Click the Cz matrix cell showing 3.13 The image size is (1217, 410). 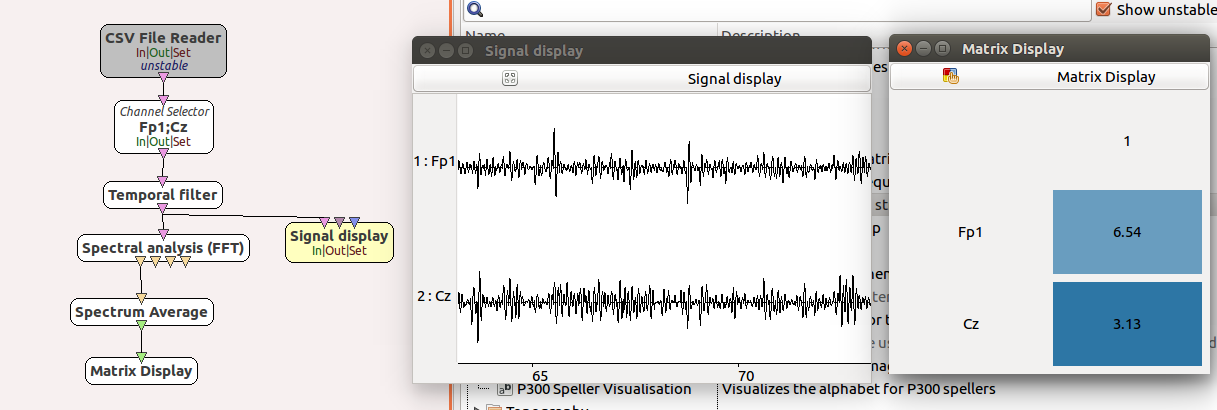(1127, 323)
